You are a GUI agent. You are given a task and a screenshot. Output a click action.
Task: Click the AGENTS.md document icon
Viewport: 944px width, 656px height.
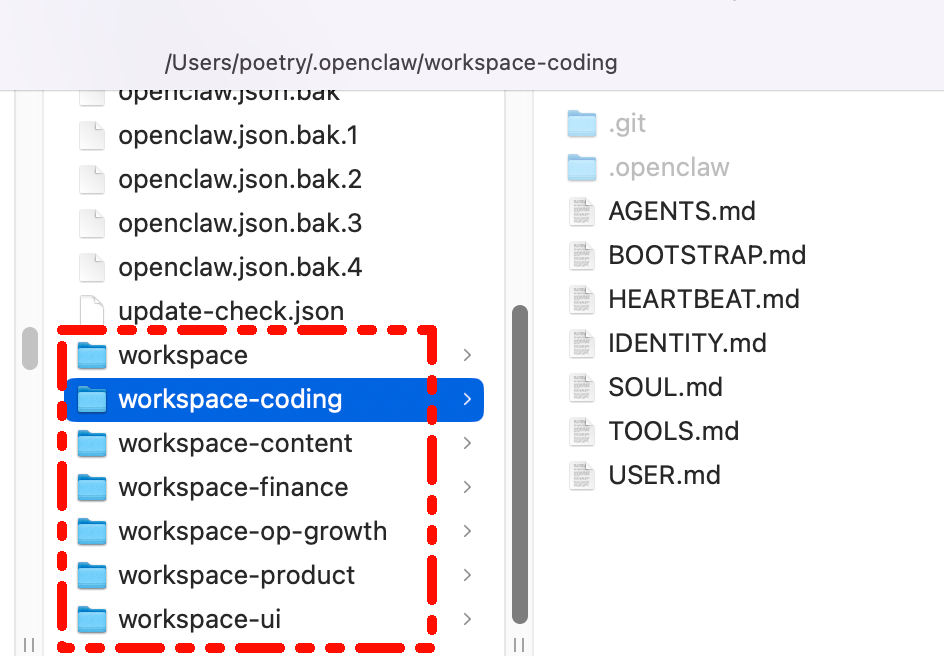tap(582, 212)
